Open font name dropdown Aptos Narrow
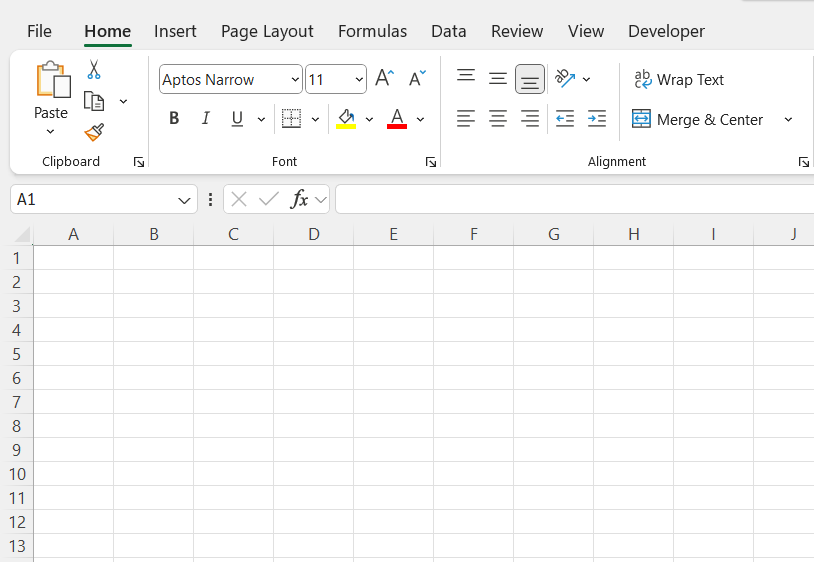The image size is (814, 562). [x=295, y=79]
